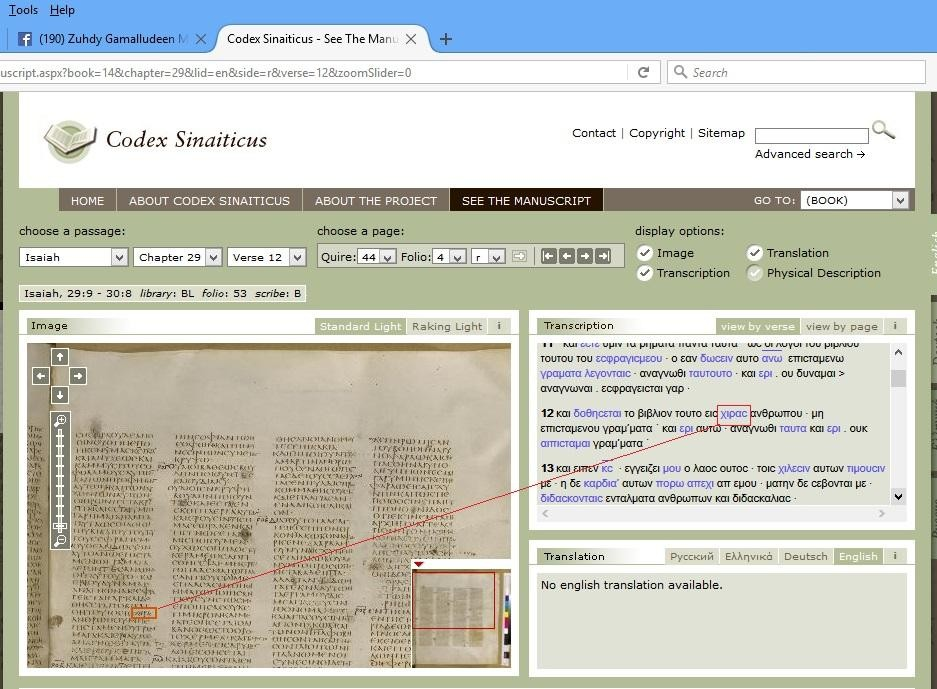Open the Chapter 29 dropdown

tap(177, 257)
